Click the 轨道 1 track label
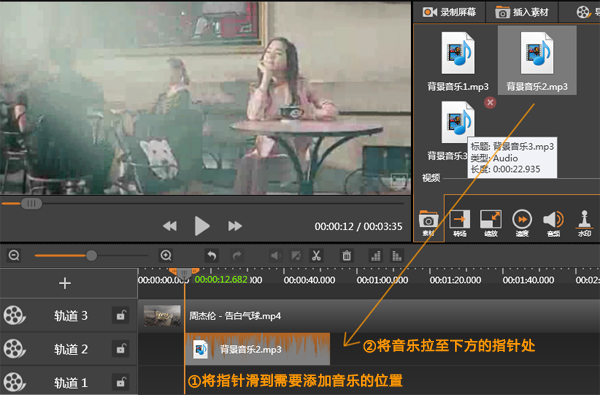This screenshot has width=600, height=395. coord(71,382)
